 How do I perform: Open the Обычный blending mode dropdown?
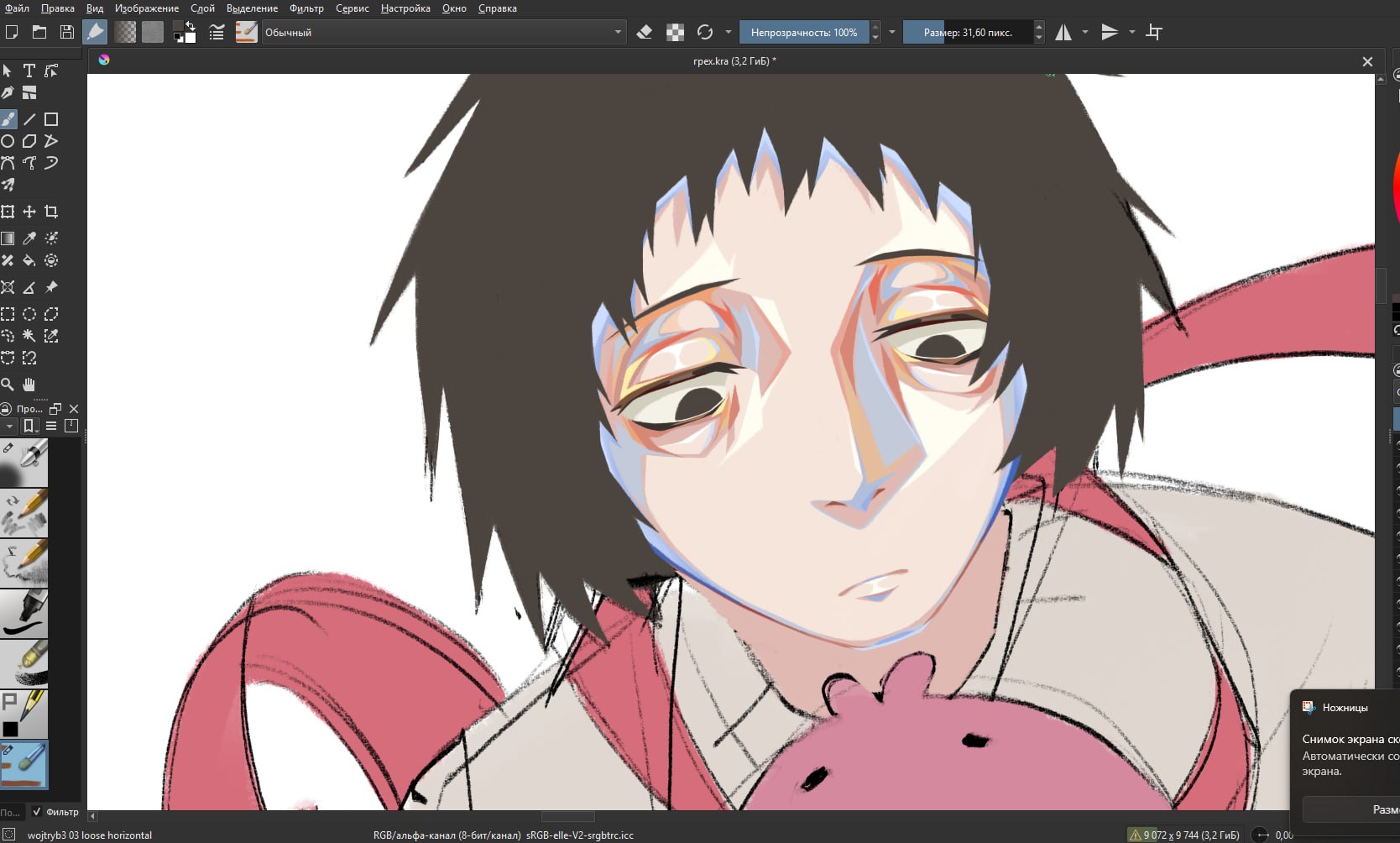[444, 32]
